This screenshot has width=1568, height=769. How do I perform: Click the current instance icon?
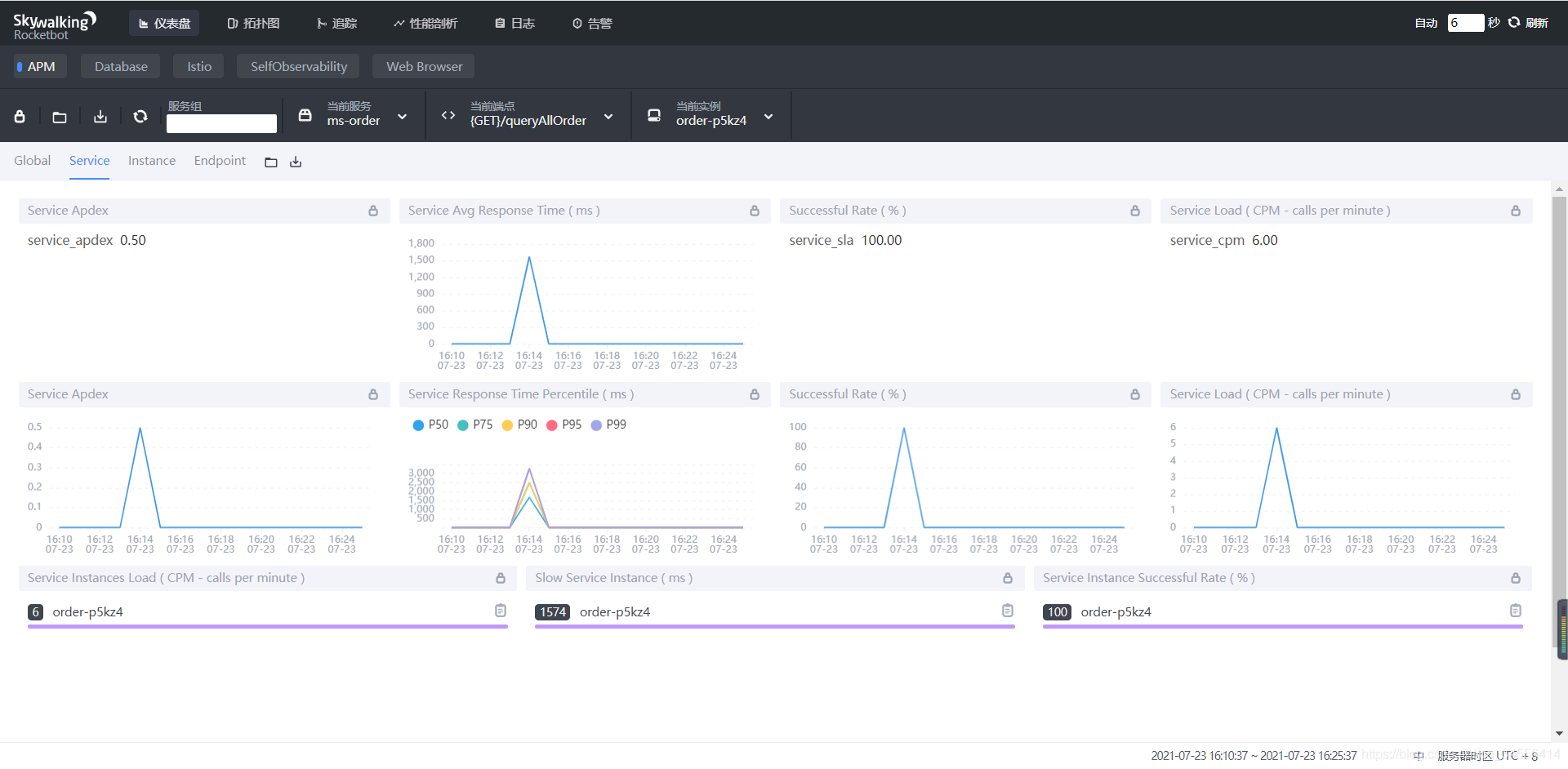654,115
